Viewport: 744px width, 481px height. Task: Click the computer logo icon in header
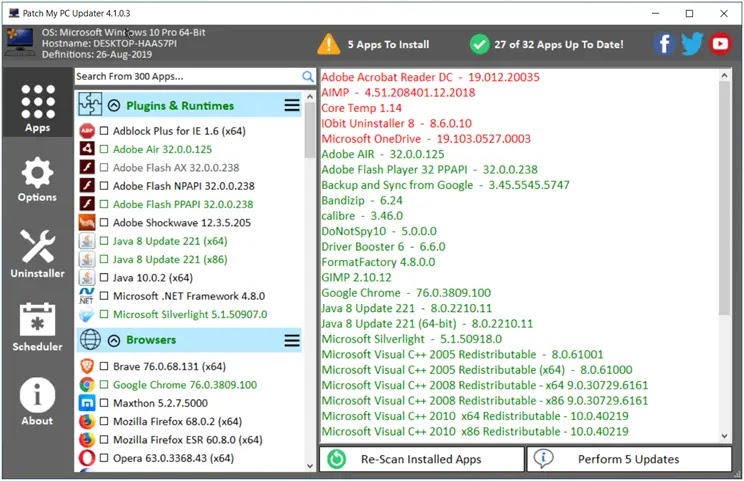[x=20, y=42]
